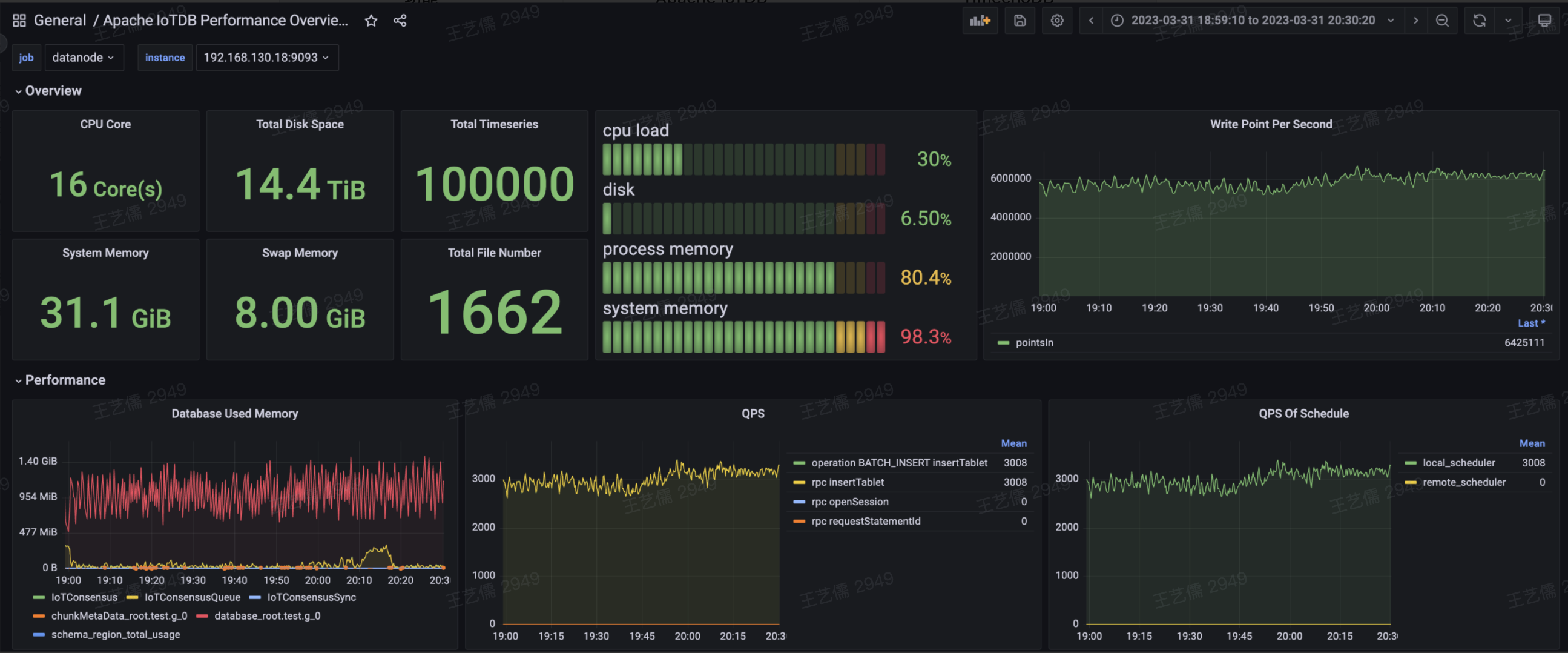
Task: Toggle local_scheduler series visibility
Action: [1458, 463]
